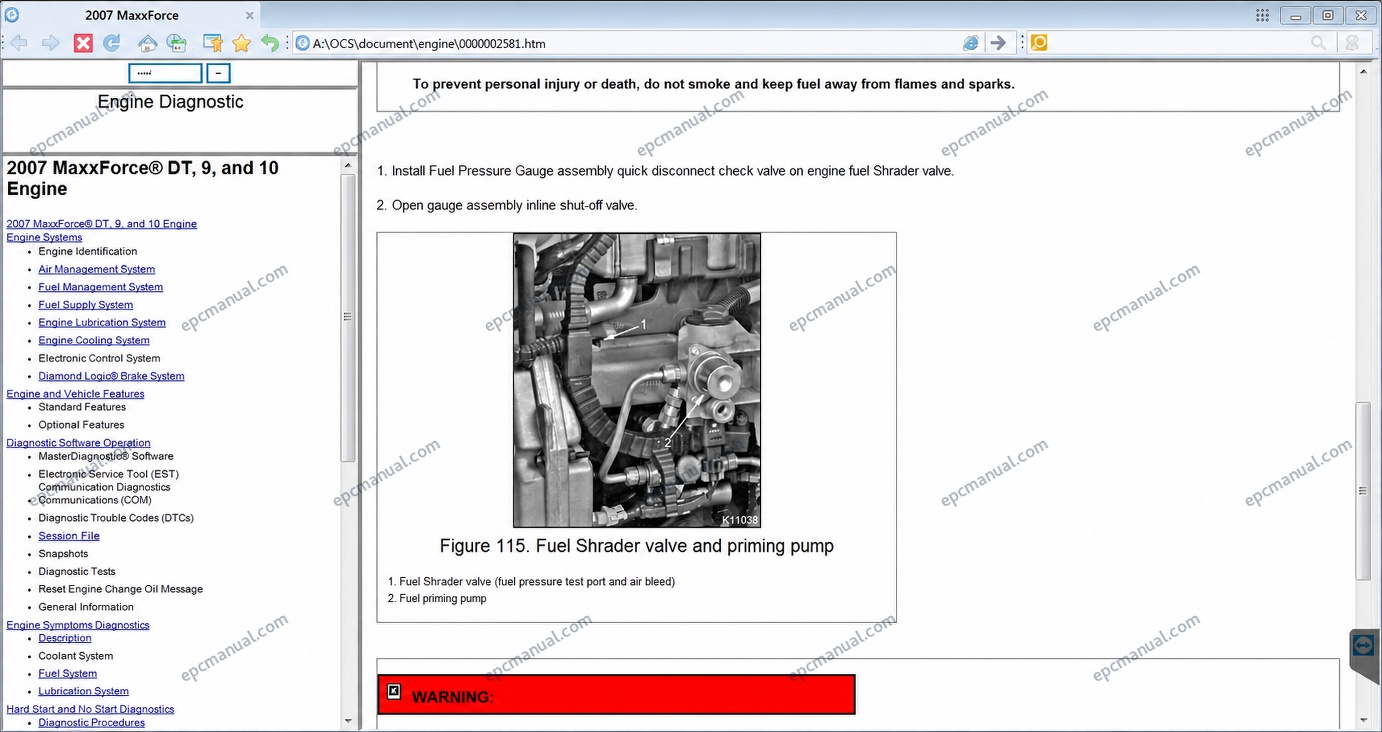Collapse panel with the minus button
Viewport: 1382px width, 732px height.
pyautogui.click(x=218, y=73)
